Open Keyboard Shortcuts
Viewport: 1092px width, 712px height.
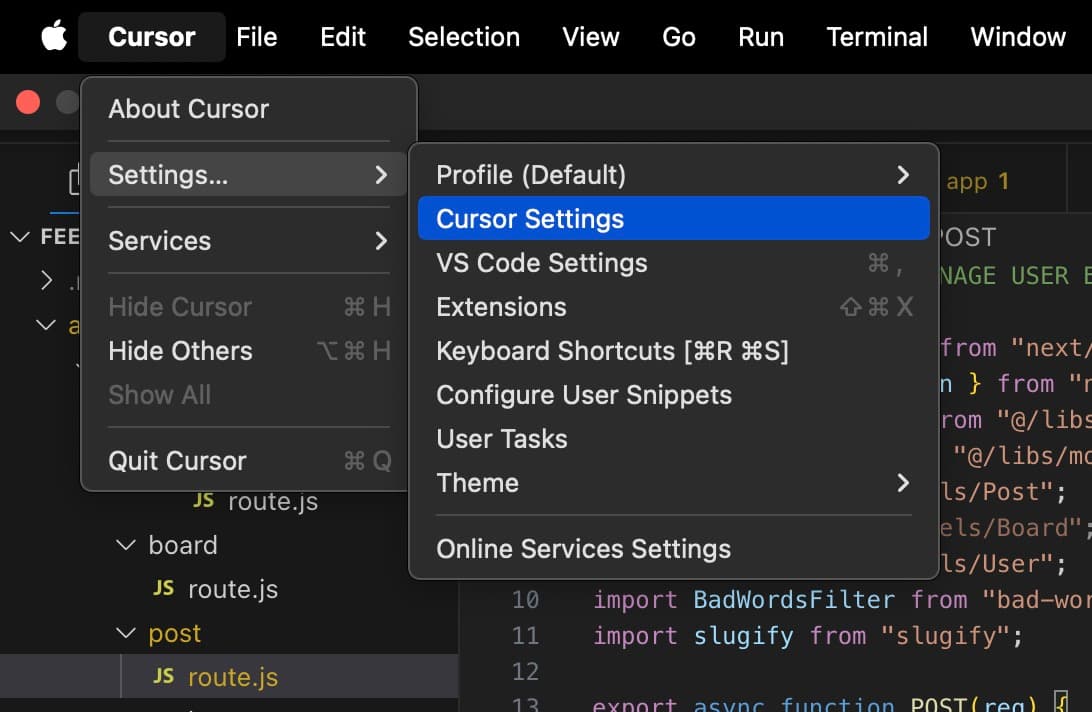[x=673, y=351]
